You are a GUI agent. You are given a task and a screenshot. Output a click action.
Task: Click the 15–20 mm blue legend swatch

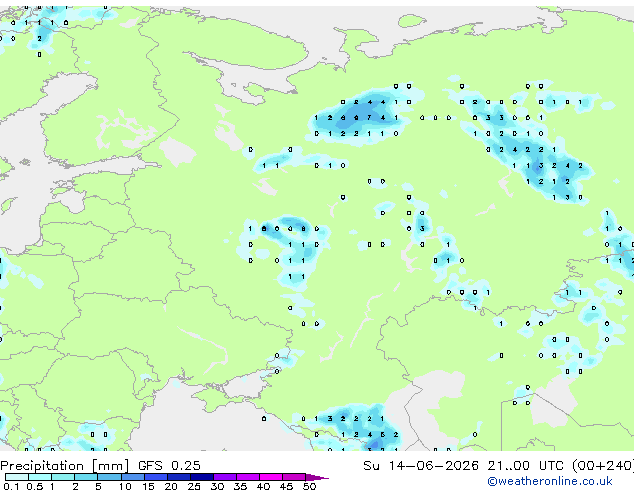pyautogui.click(x=155, y=477)
